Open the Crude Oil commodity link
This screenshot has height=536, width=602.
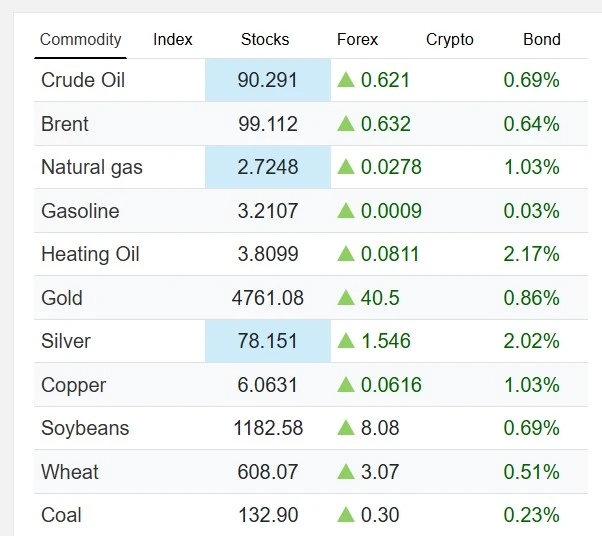coord(83,80)
